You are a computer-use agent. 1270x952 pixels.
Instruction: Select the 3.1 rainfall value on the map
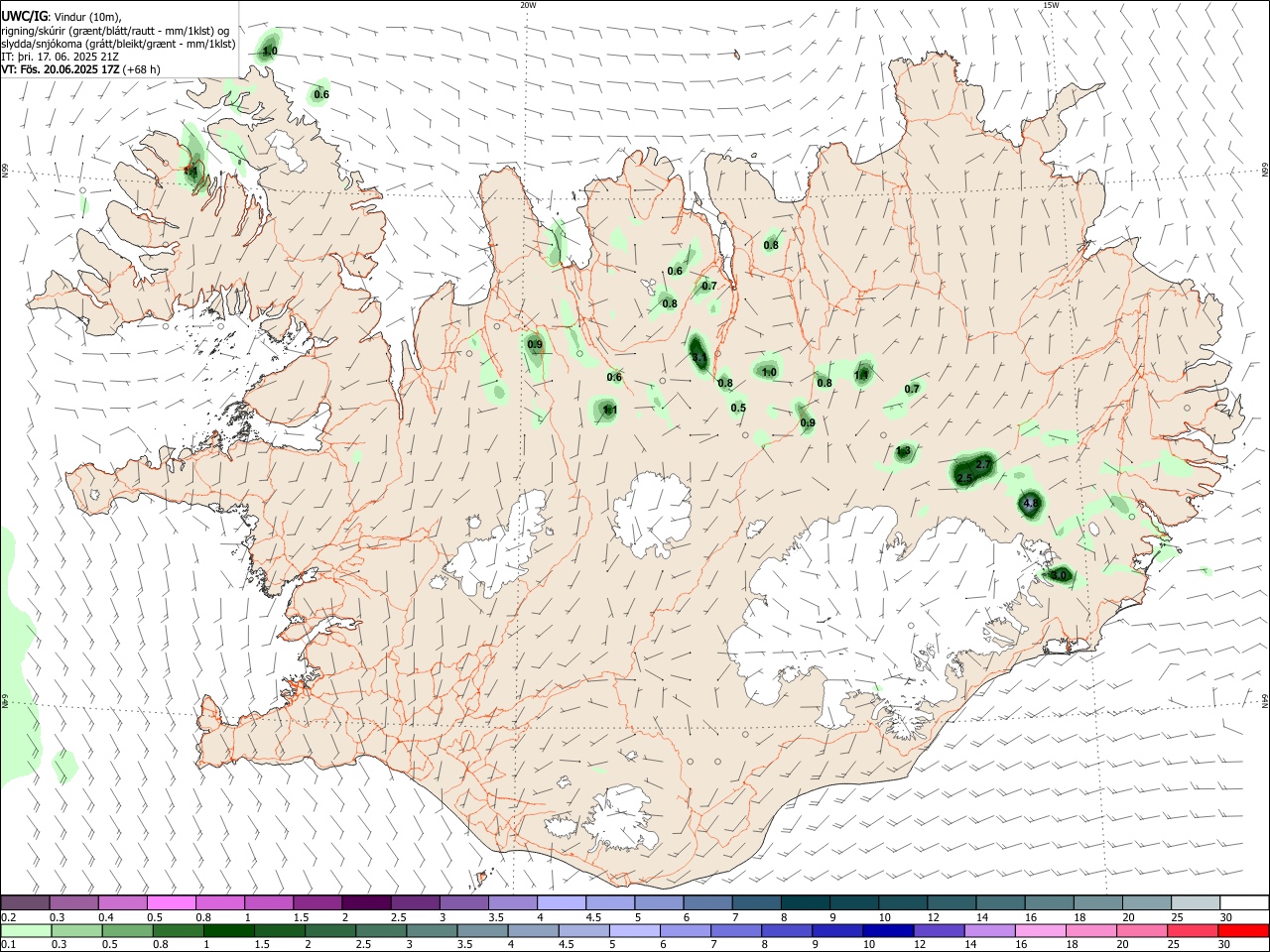tap(698, 357)
